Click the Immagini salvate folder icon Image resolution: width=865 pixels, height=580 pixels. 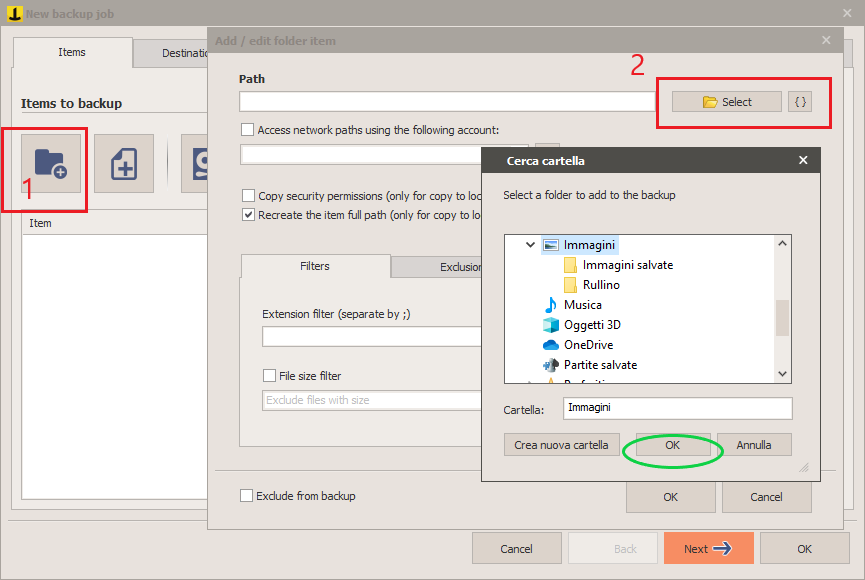pos(570,265)
